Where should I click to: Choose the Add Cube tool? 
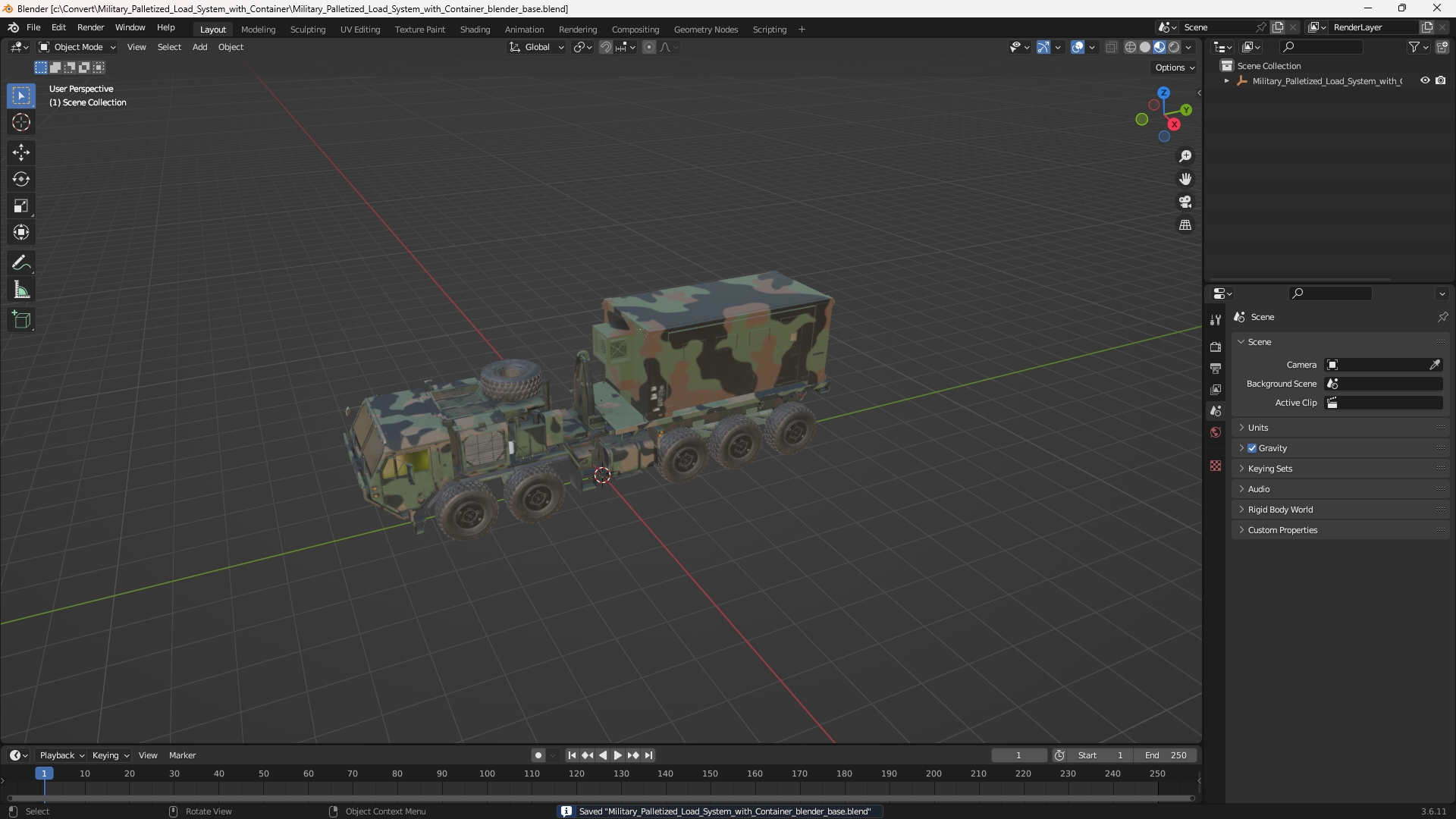click(21, 320)
